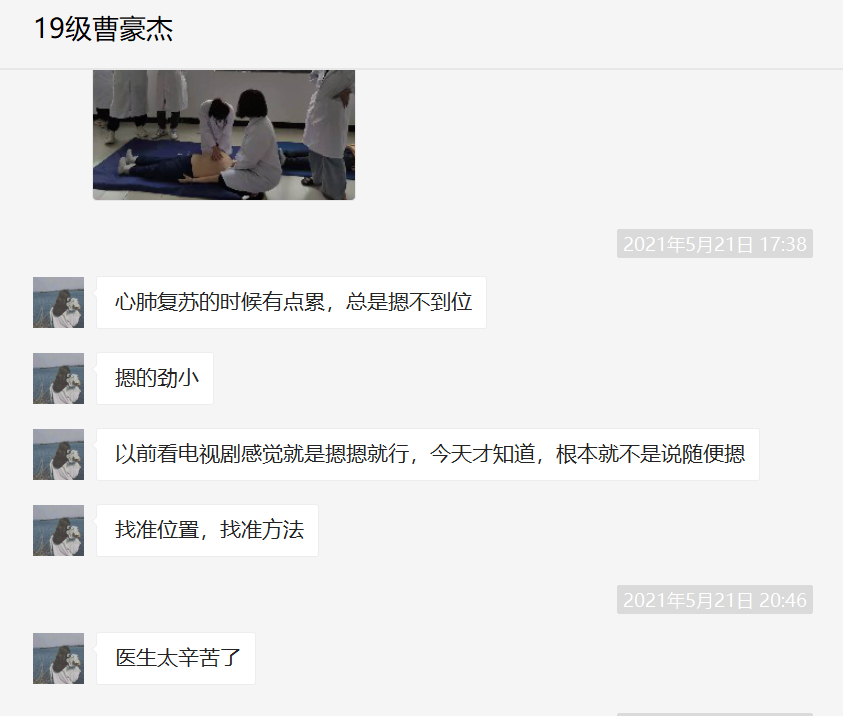Select the message 心肺复苏的时候有点累，总是摁不到位
843x716 pixels.
[291, 303]
